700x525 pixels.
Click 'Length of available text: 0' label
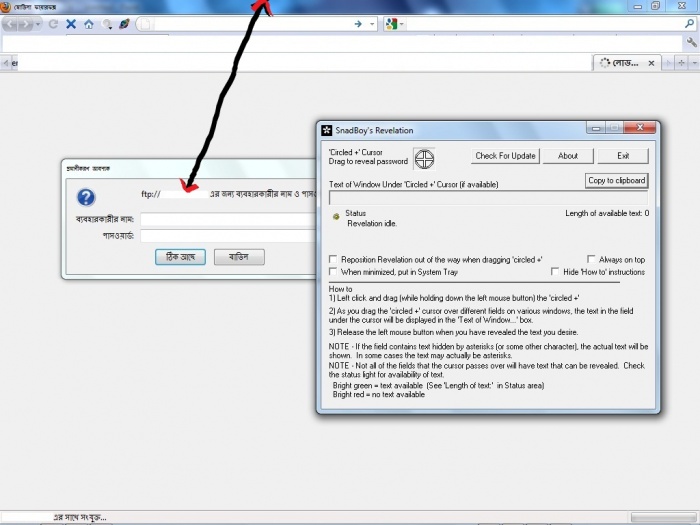607,213
